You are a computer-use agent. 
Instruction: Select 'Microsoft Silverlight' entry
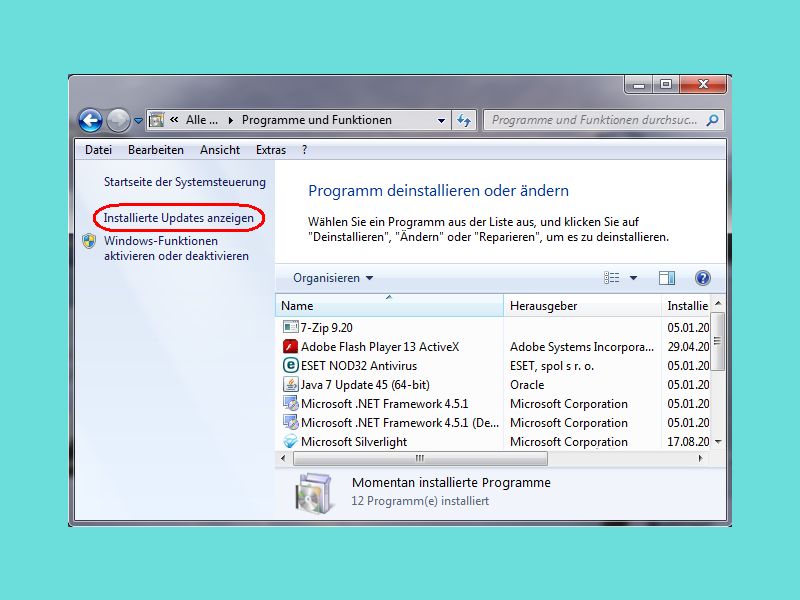point(354,442)
